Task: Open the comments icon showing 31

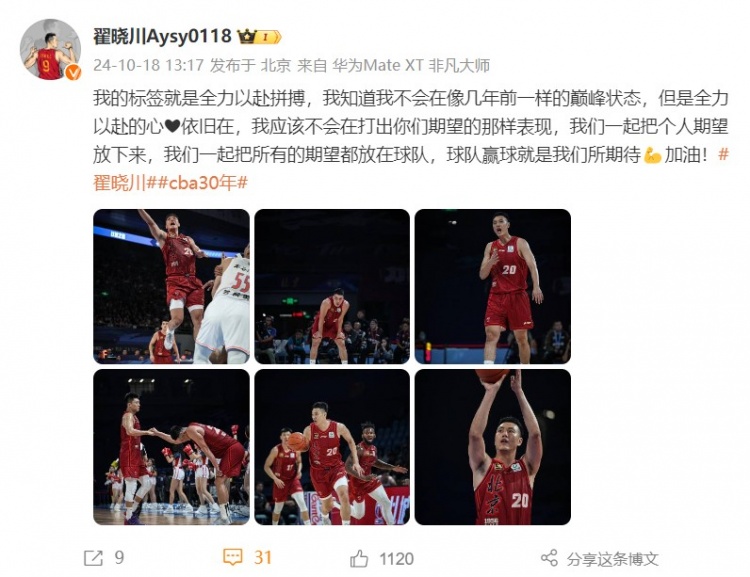Action: tap(232, 557)
